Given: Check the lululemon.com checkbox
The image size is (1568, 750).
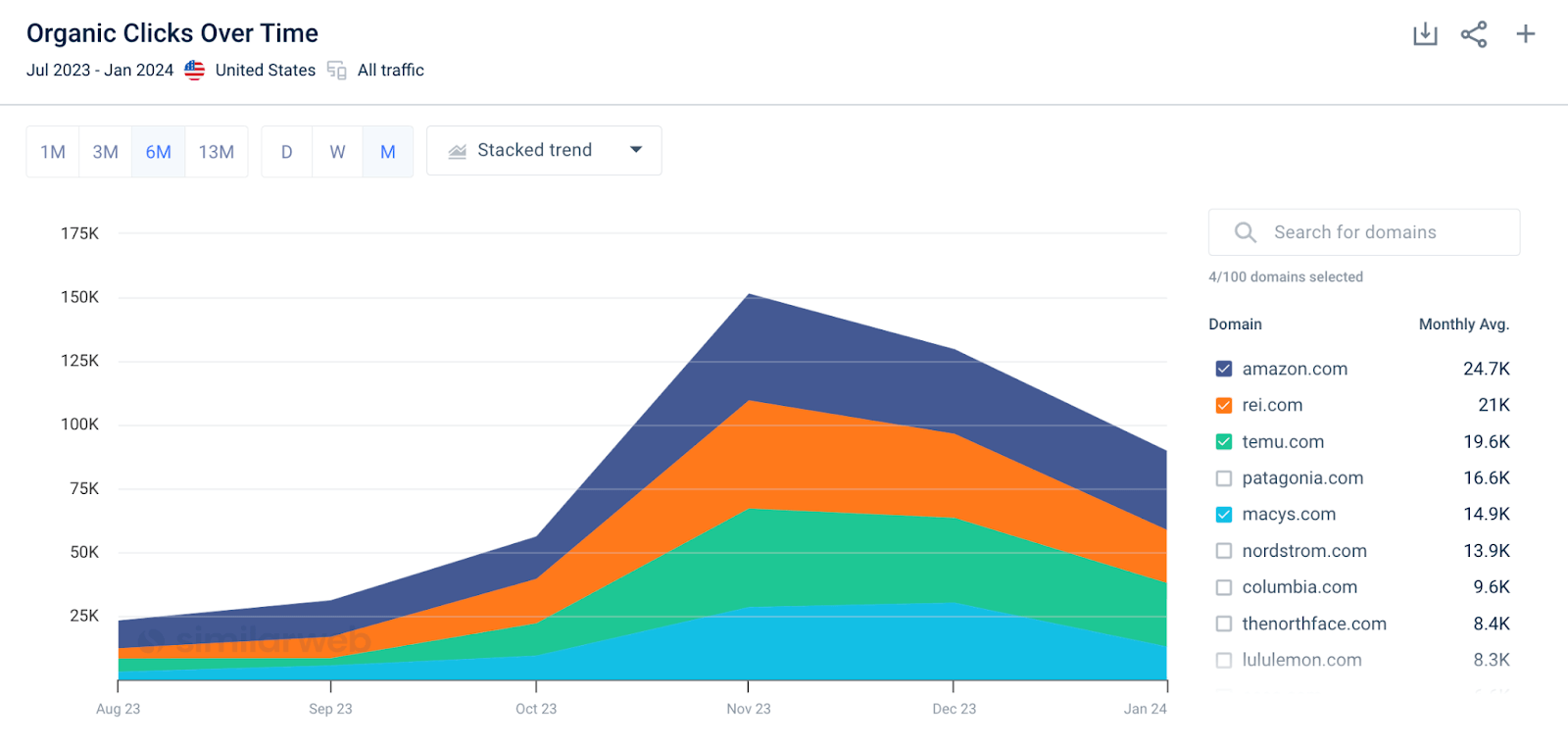Looking at the screenshot, I should coord(1224,660).
